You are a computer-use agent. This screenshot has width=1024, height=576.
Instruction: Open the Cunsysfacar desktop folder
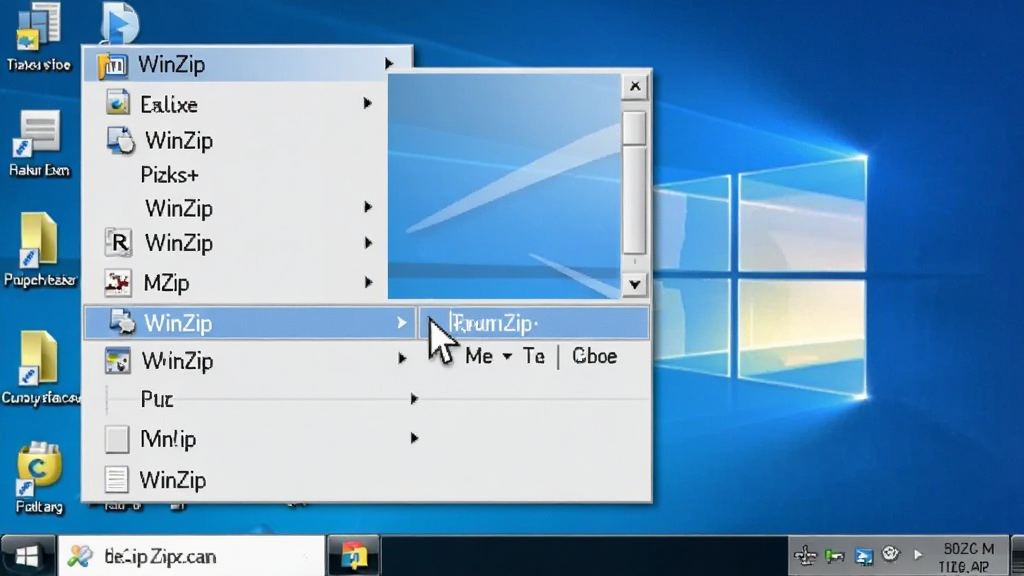pyautogui.click(x=39, y=368)
